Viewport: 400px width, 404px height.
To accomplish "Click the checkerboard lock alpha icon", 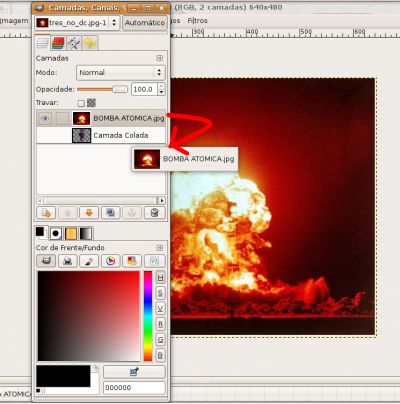I will 91,103.
